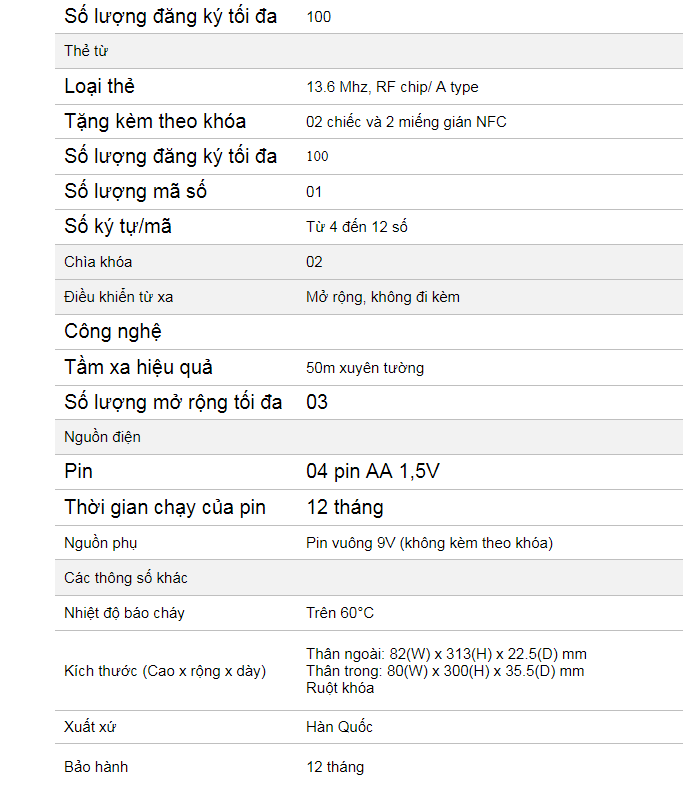Click the value 'Trên 60°C'

pos(340,612)
